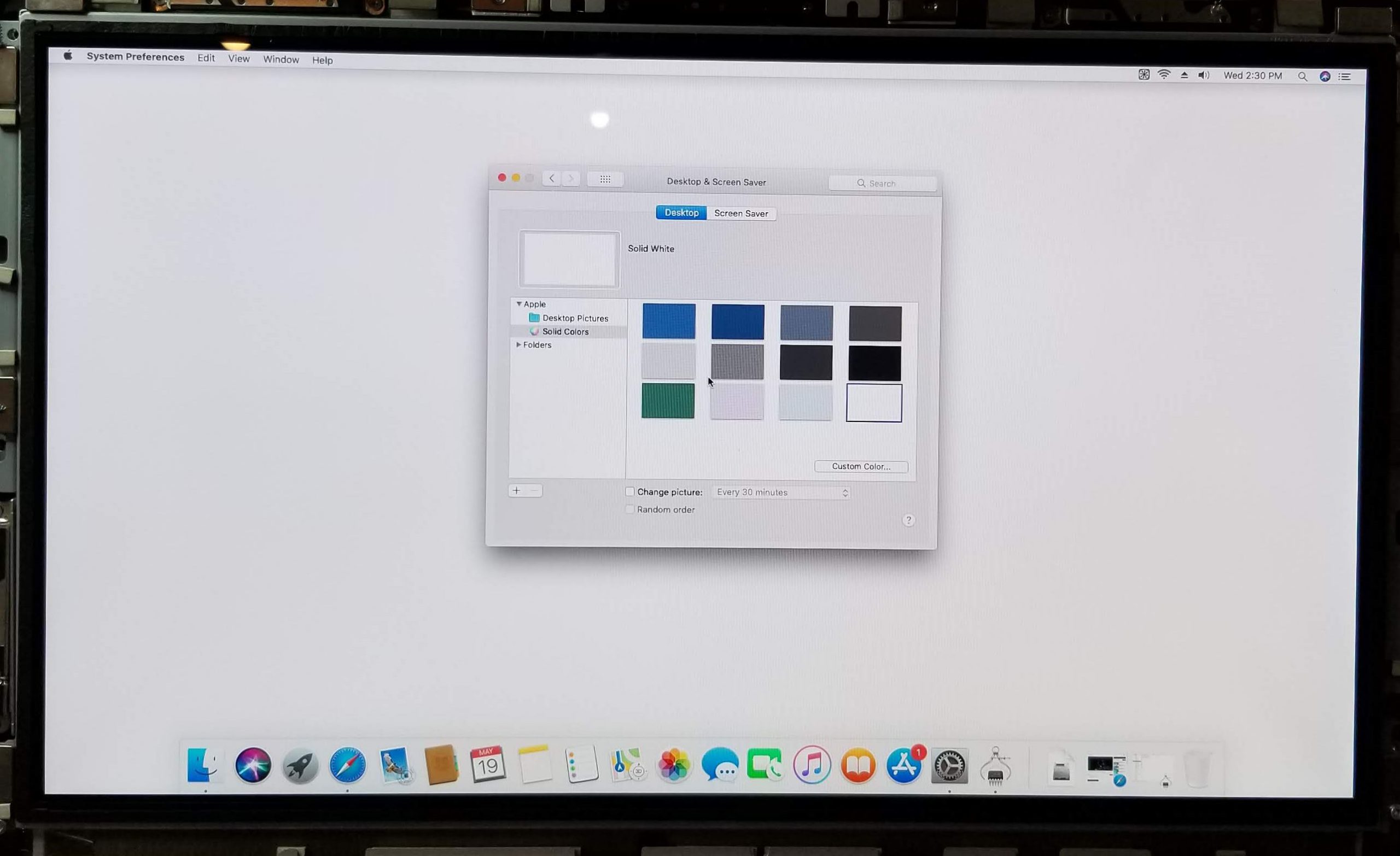Toggle the Random order checkbox
The height and width of the screenshot is (856, 1400).
tap(629, 509)
